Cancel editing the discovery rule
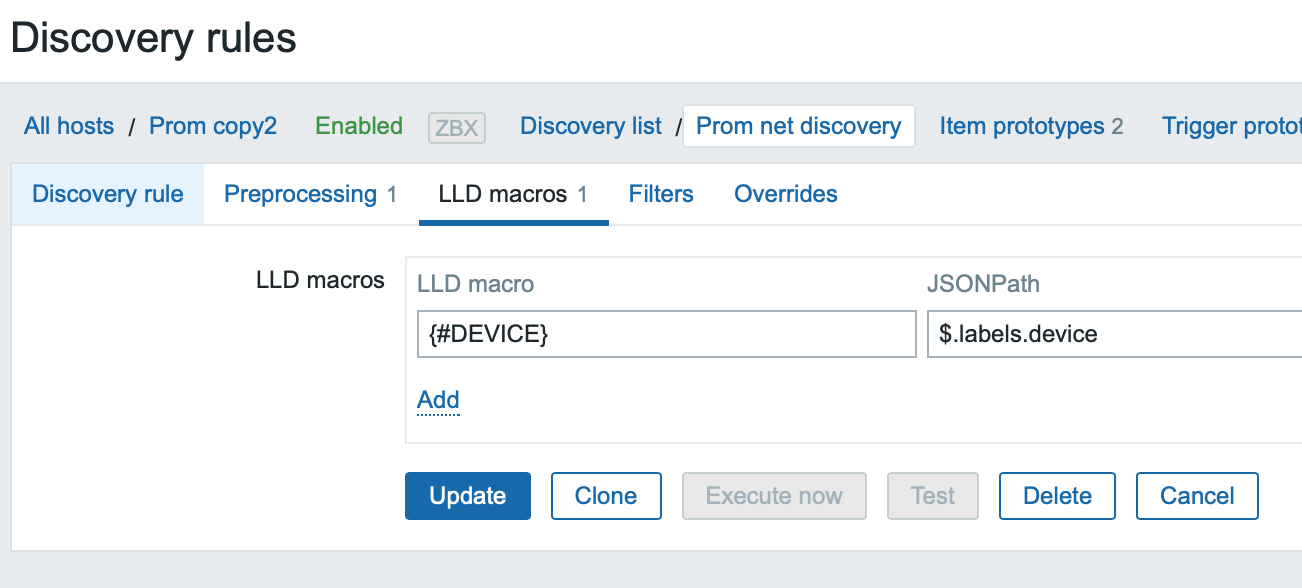Image resolution: width=1302 pixels, height=588 pixels. [1197, 496]
